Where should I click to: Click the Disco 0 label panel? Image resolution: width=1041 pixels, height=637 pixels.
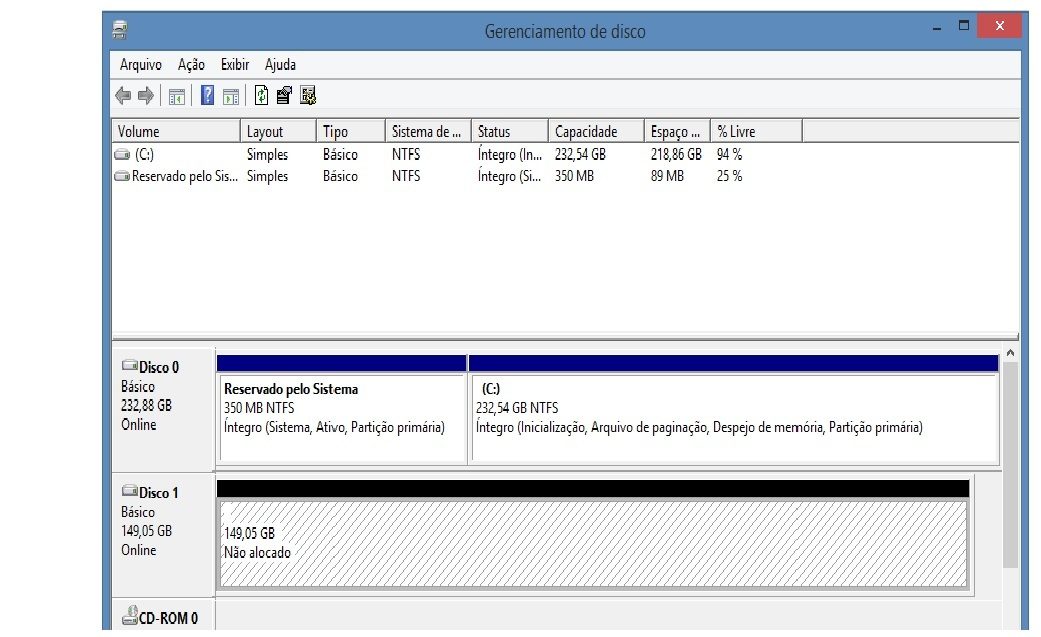[x=163, y=409]
